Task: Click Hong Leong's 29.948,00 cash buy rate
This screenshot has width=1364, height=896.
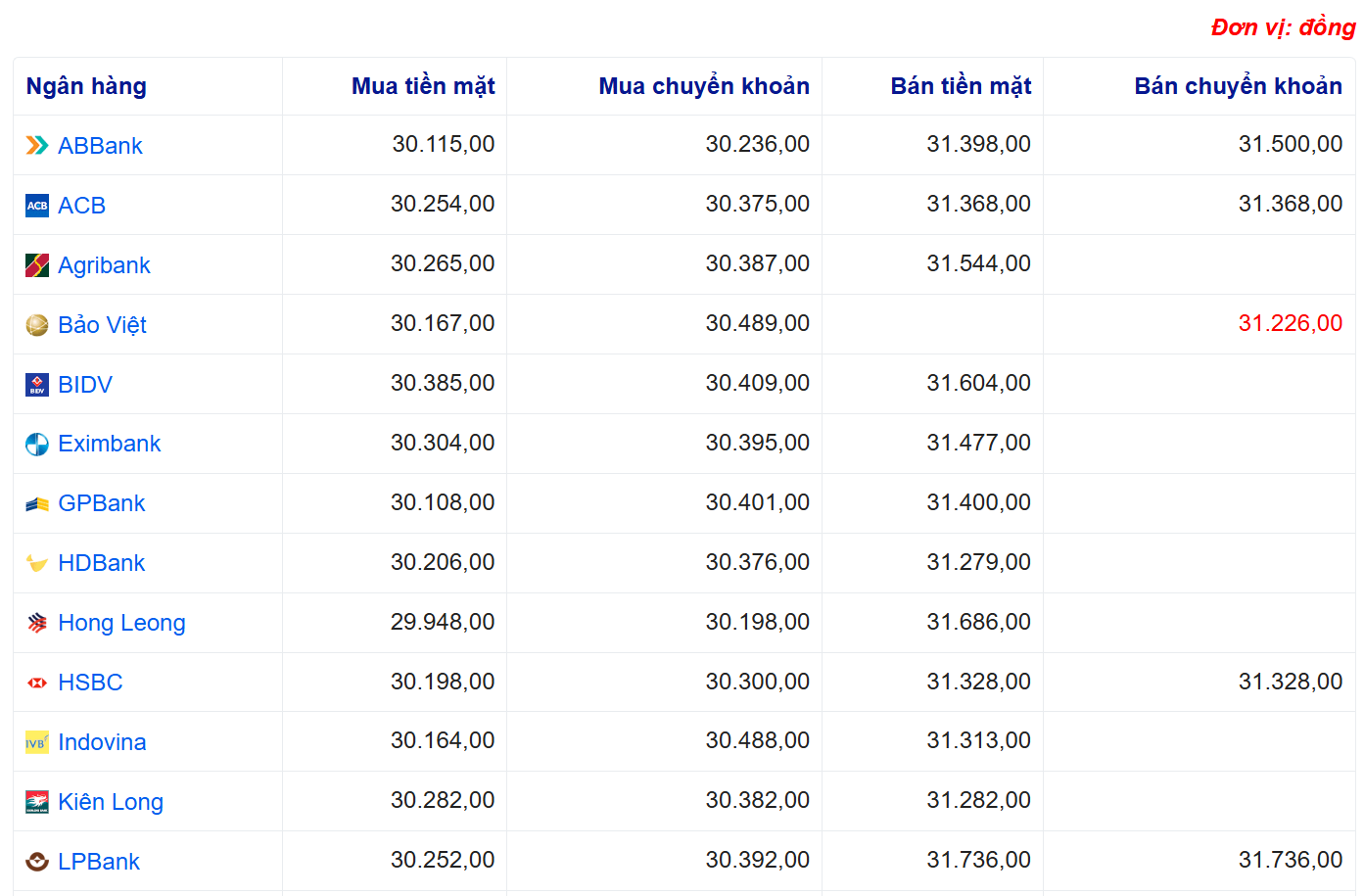Action: pos(443,622)
